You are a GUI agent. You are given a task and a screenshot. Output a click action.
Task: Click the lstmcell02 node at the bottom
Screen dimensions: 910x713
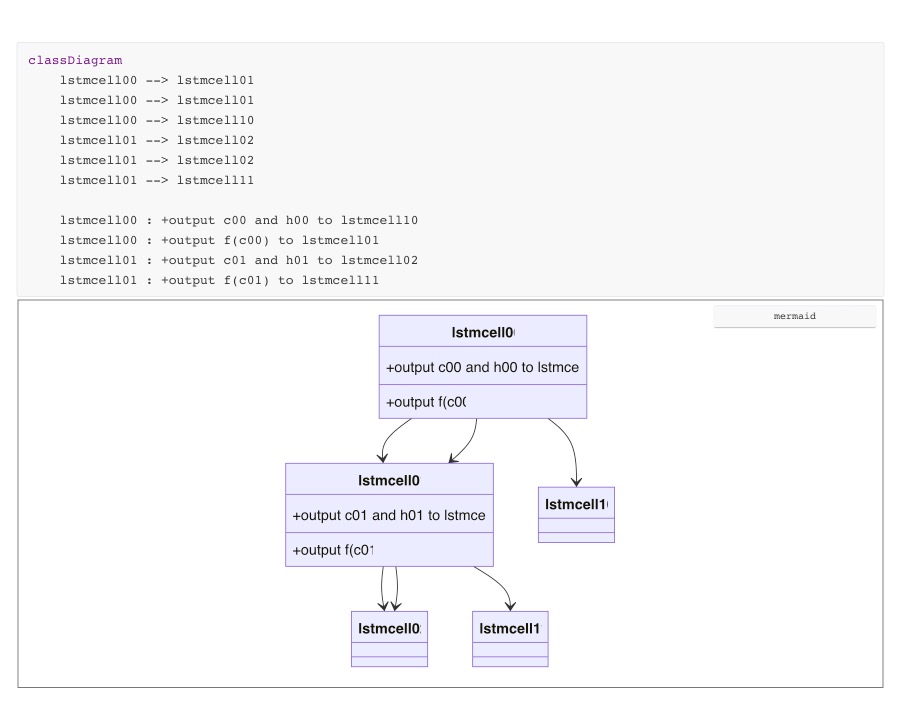[389, 629]
